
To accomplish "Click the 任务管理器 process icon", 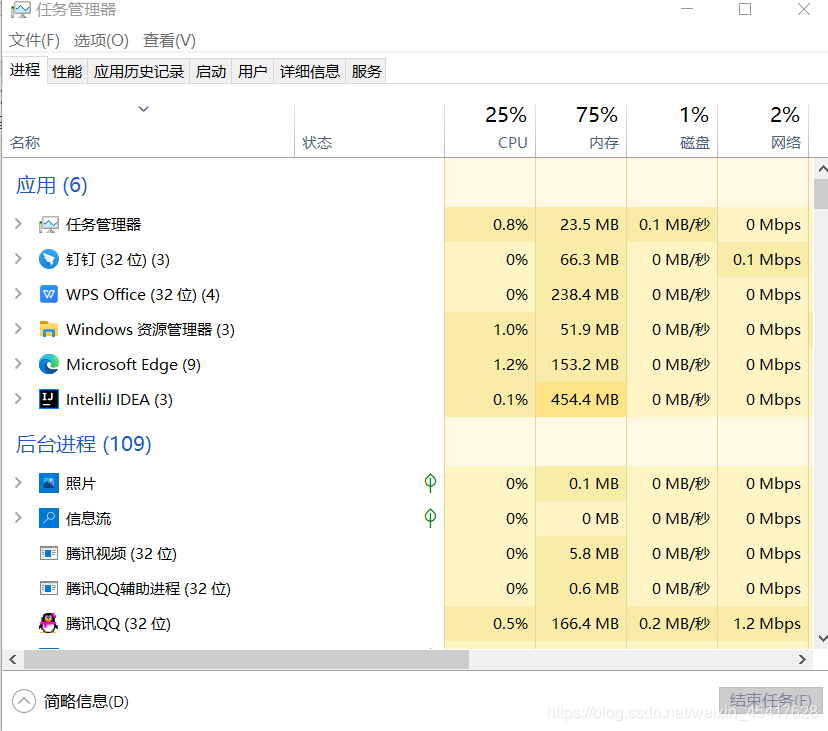I will pyautogui.click(x=49, y=225).
